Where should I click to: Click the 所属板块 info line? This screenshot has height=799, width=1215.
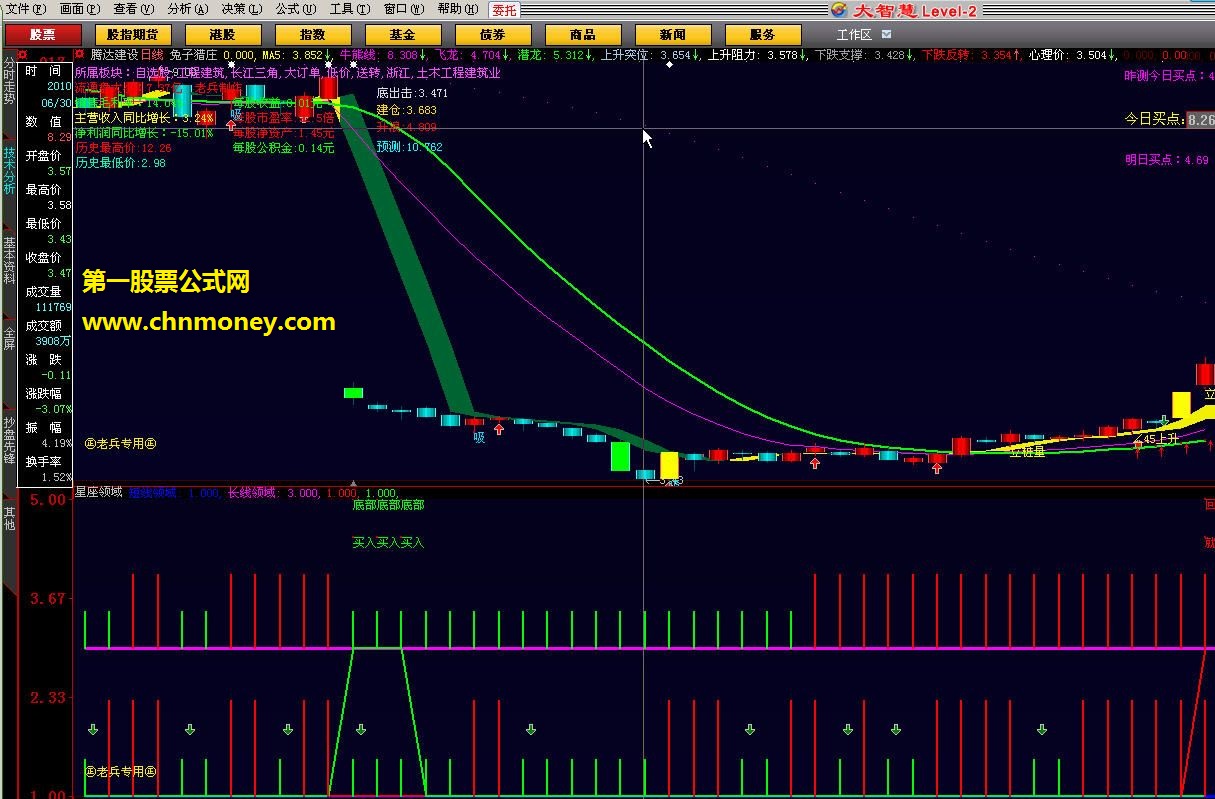pos(288,73)
